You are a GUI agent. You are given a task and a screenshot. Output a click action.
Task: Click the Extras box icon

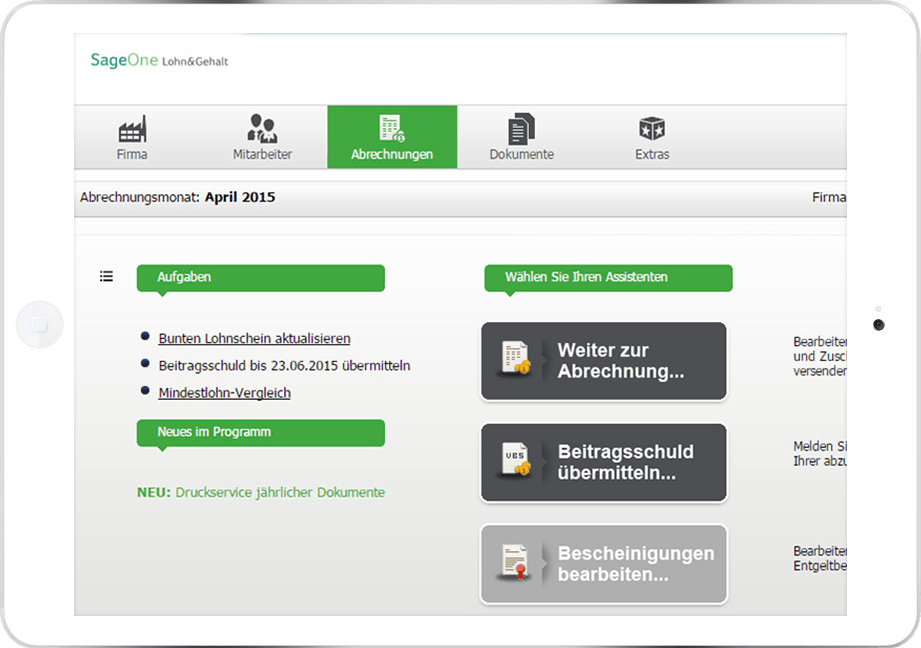tap(652, 129)
